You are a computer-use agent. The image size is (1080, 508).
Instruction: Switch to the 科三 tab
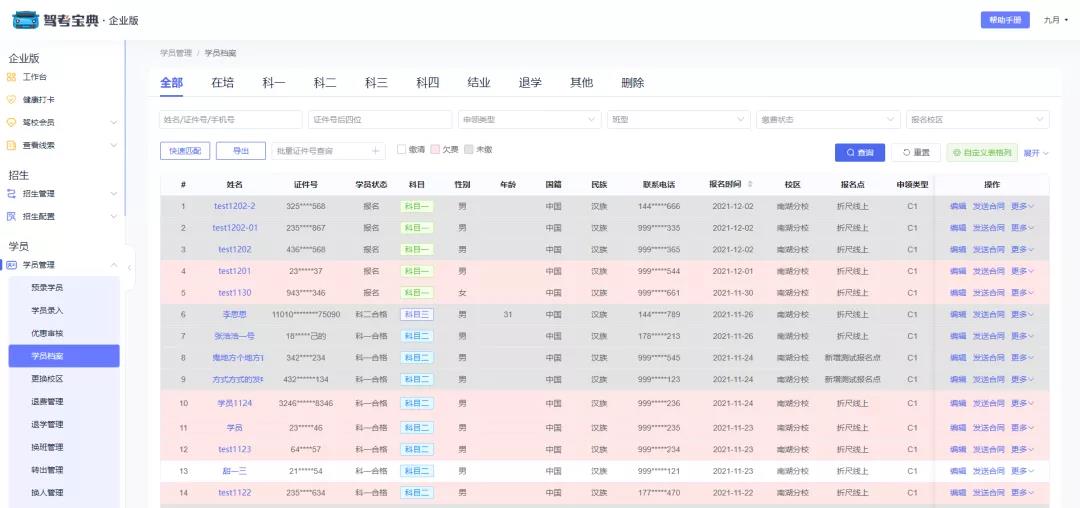click(x=376, y=83)
